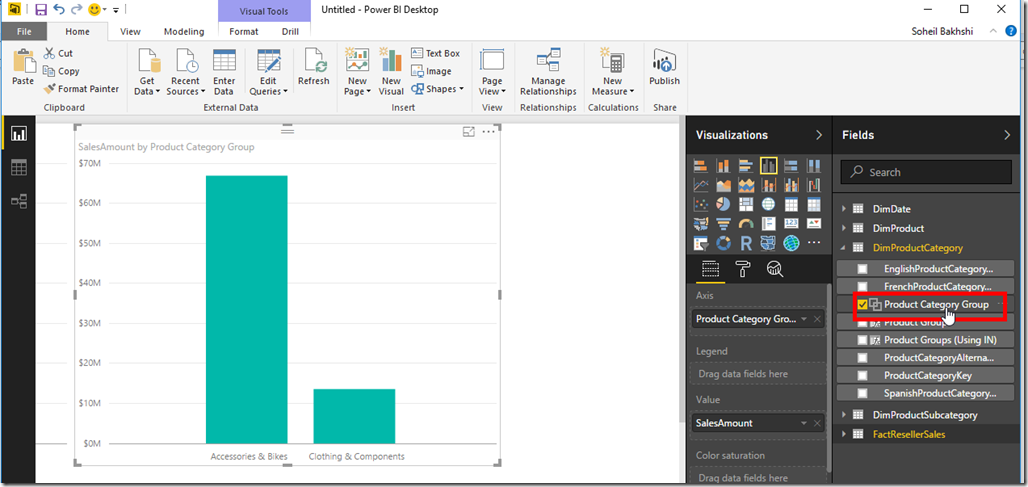
Task: Expand the DimDate table
Action: point(844,209)
